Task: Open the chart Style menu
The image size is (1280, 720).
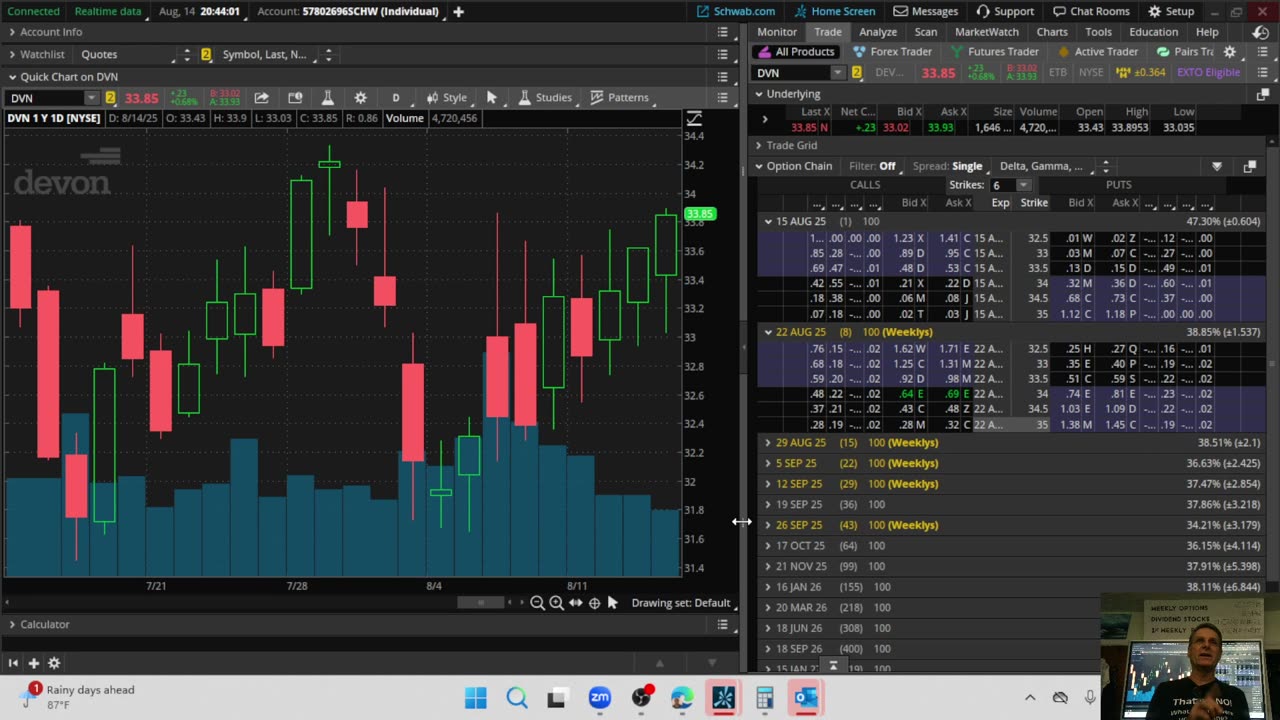Action: point(446,97)
